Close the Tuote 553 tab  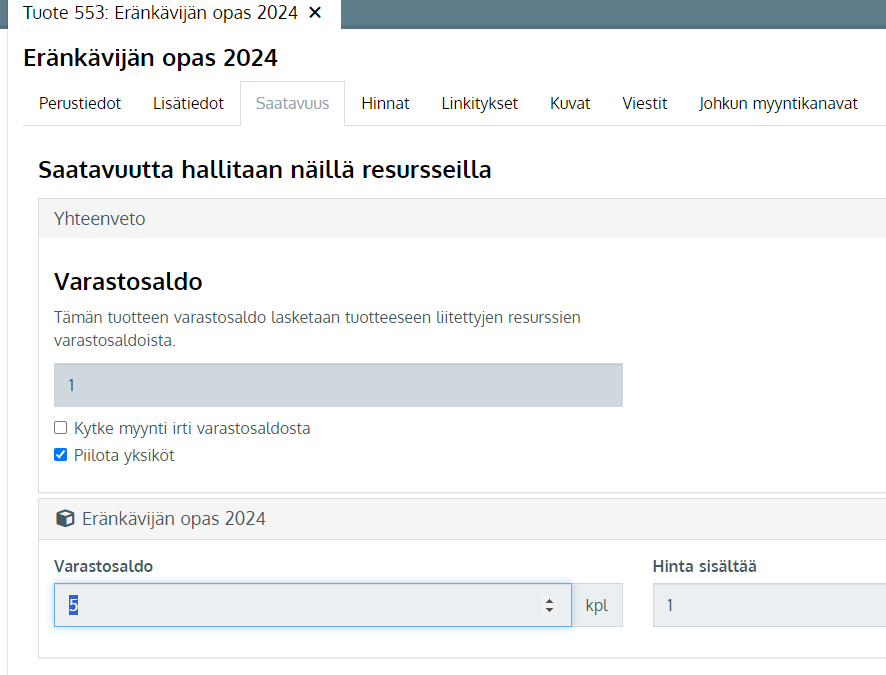coord(315,12)
